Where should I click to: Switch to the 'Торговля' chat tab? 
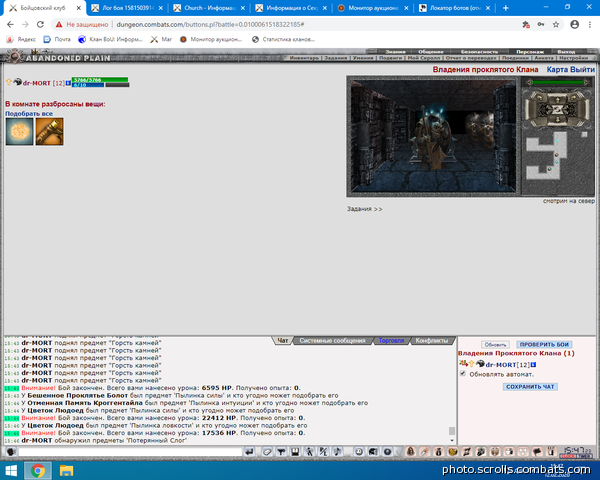(391, 340)
